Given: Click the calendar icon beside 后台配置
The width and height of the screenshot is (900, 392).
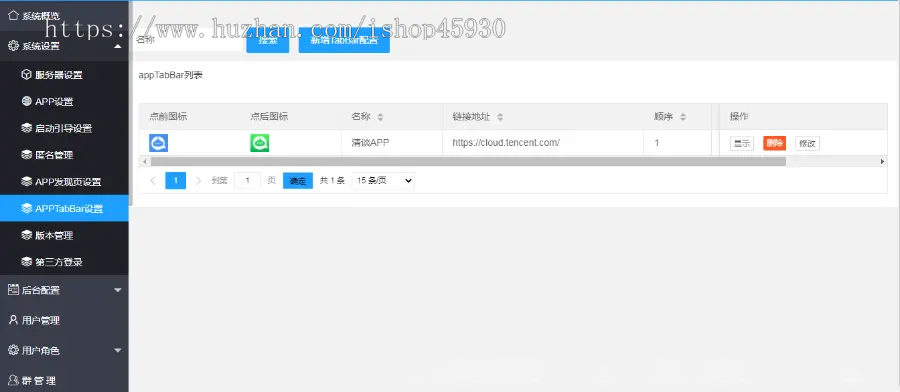Looking at the screenshot, I should [x=13, y=289].
